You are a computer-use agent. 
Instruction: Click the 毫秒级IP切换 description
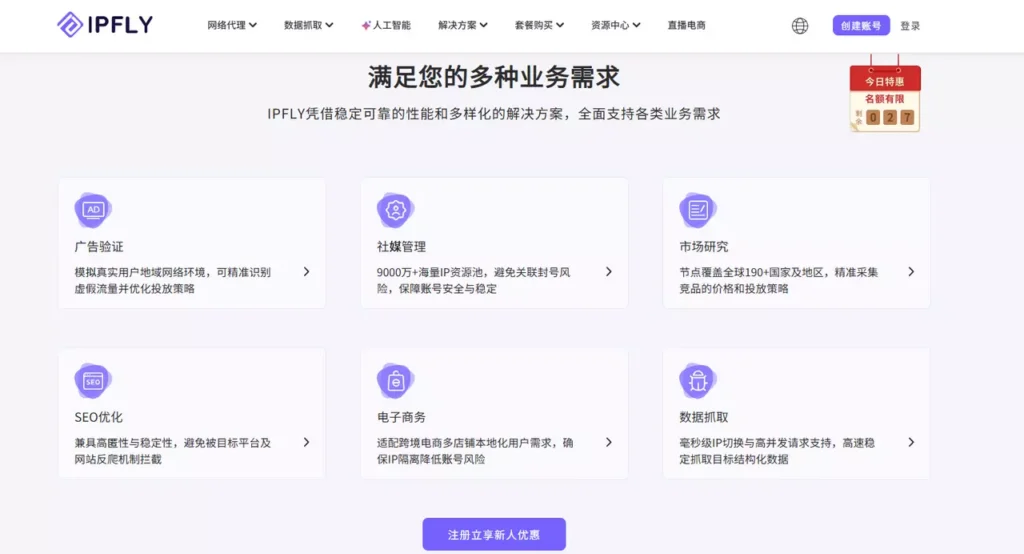pyautogui.click(x=777, y=451)
